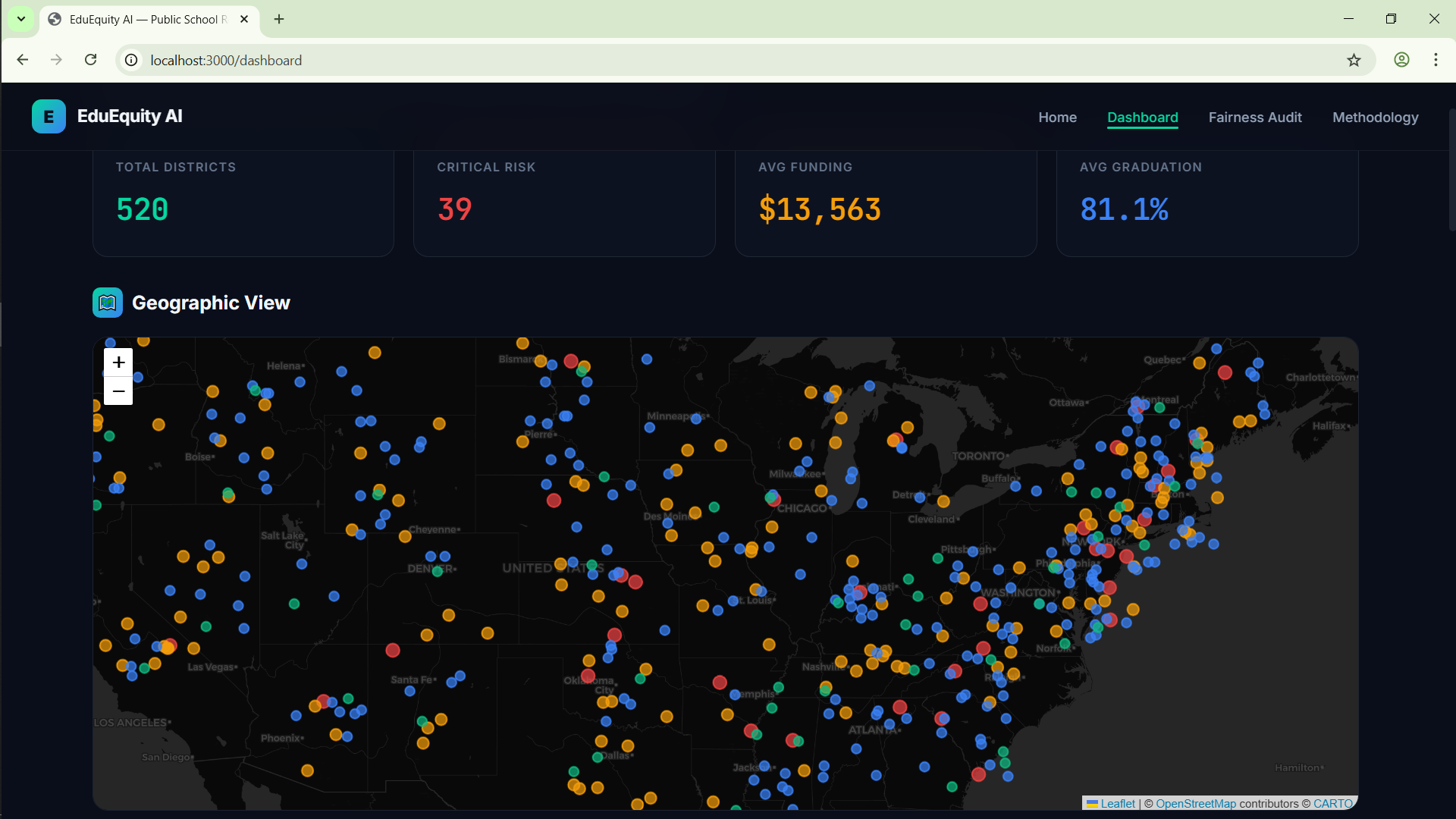View site information icon in address bar
The height and width of the screenshot is (819, 1456).
point(132,60)
